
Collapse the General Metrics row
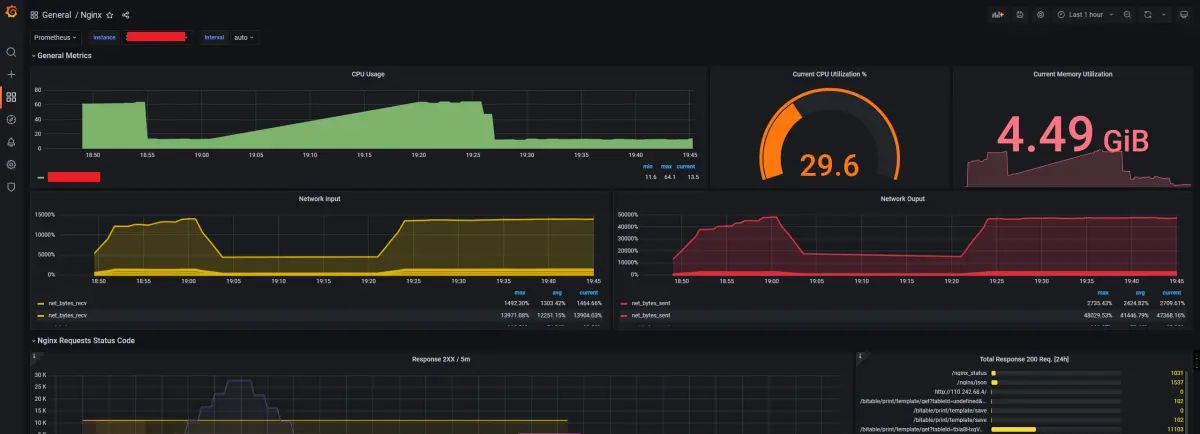[x=63, y=55]
